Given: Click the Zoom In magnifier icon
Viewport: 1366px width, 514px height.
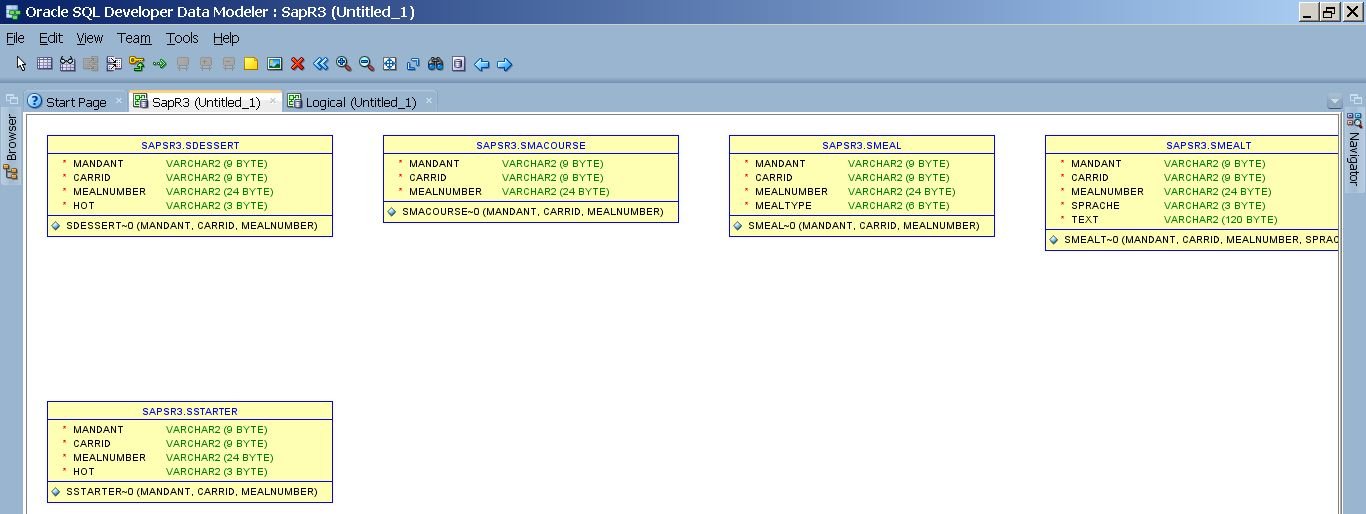Looking at the screenshot, I should (343, 64).
